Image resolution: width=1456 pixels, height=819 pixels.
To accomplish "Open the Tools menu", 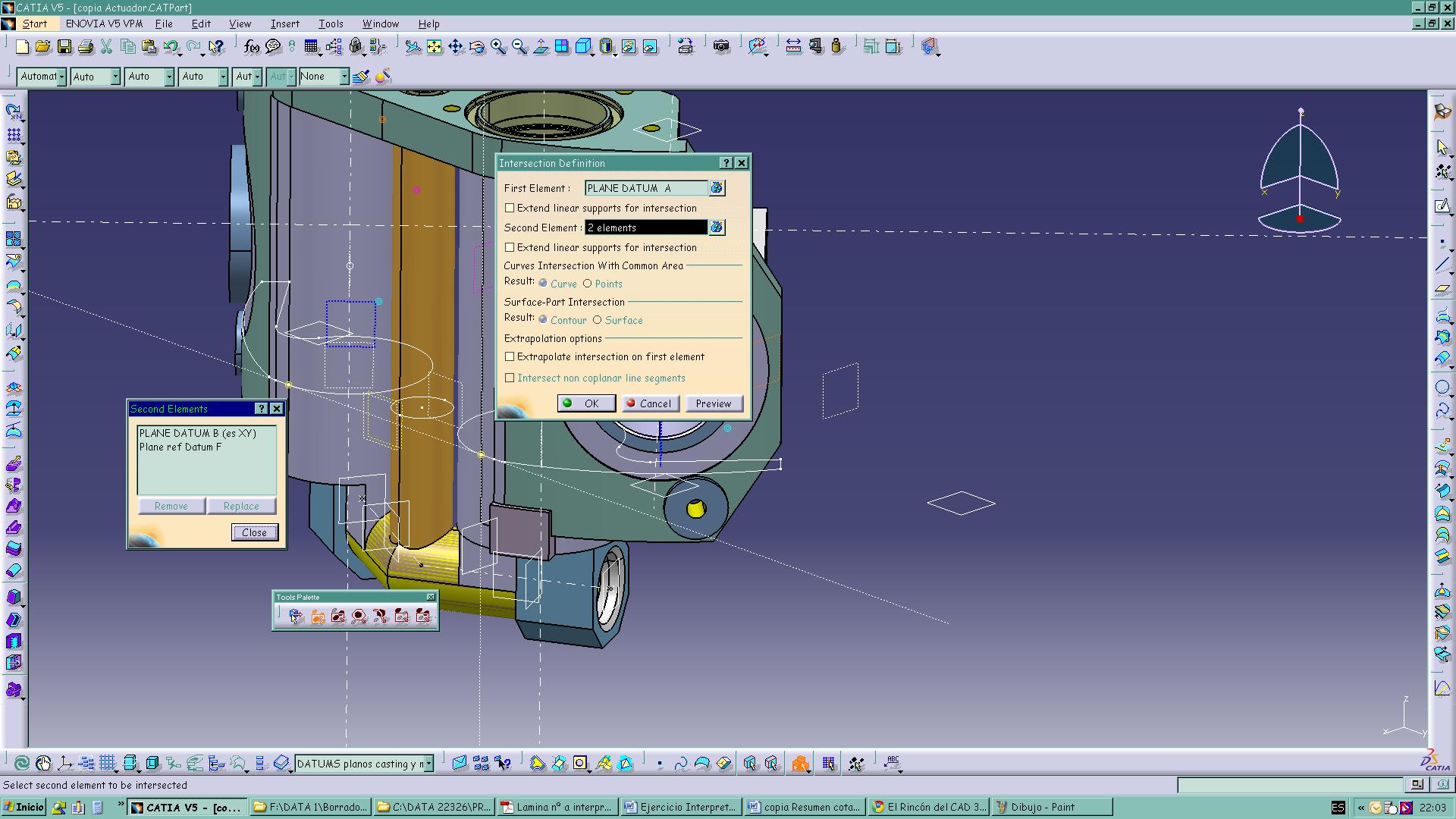I will coord(331,24).
